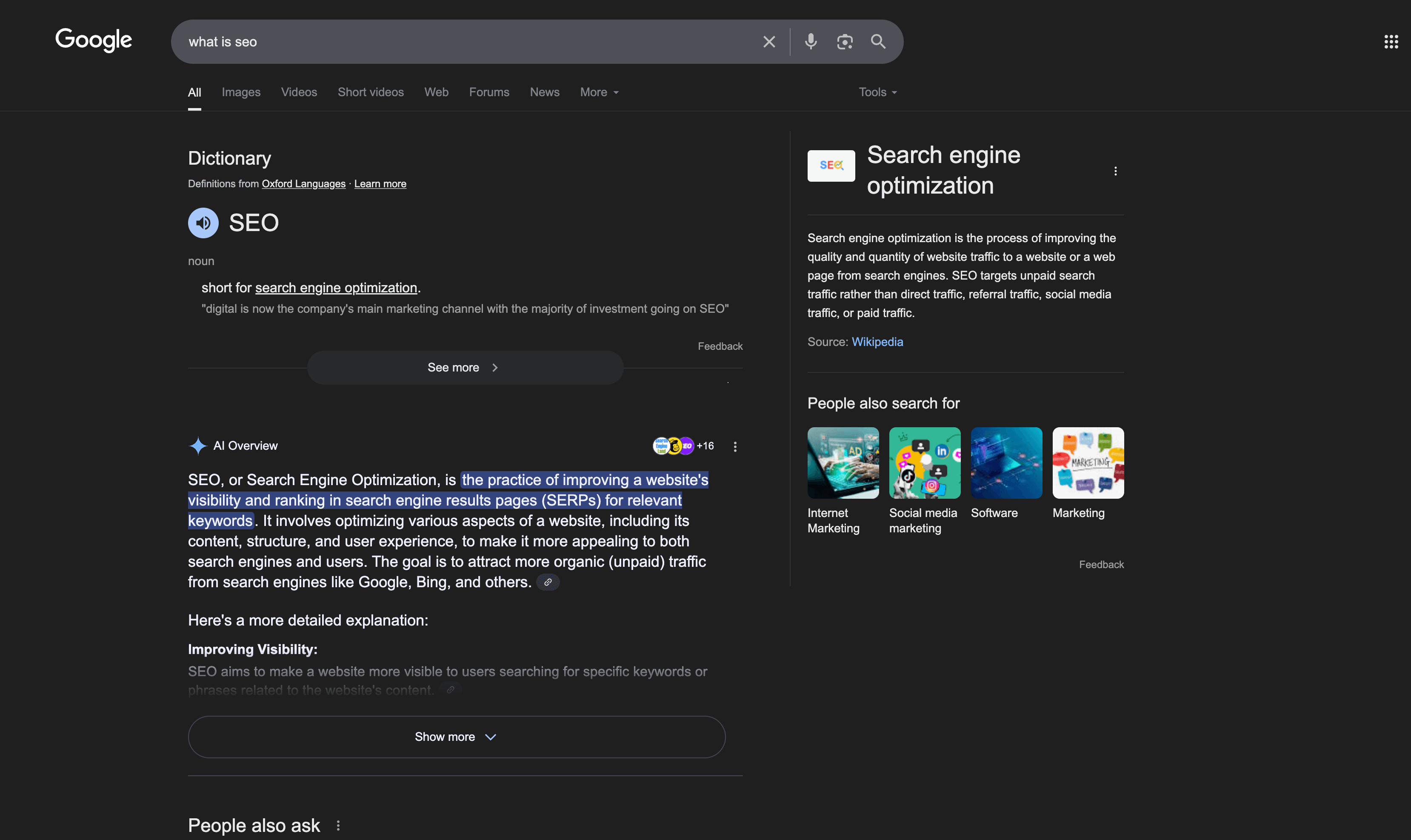The image size is (1411, 840).
Task: Open the Oxford Languages link
Action: pos(303,184)
